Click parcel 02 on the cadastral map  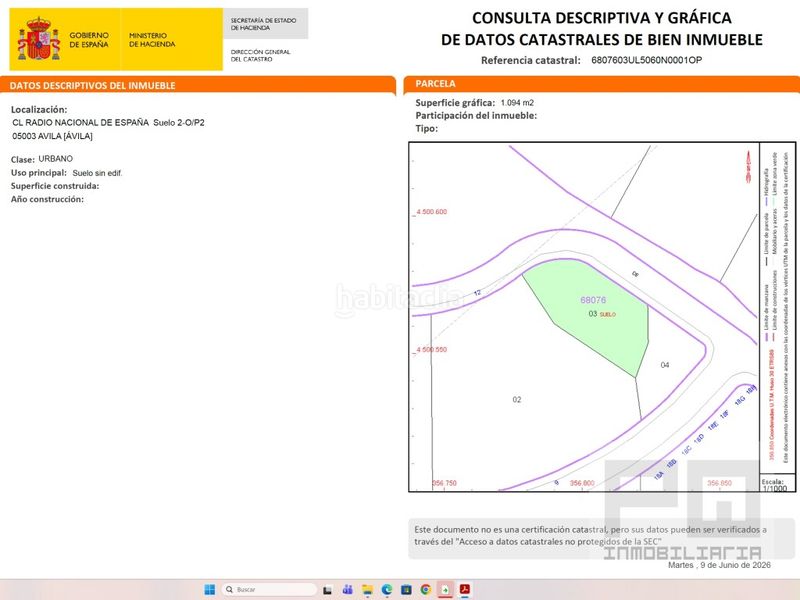tap(517, 399)
